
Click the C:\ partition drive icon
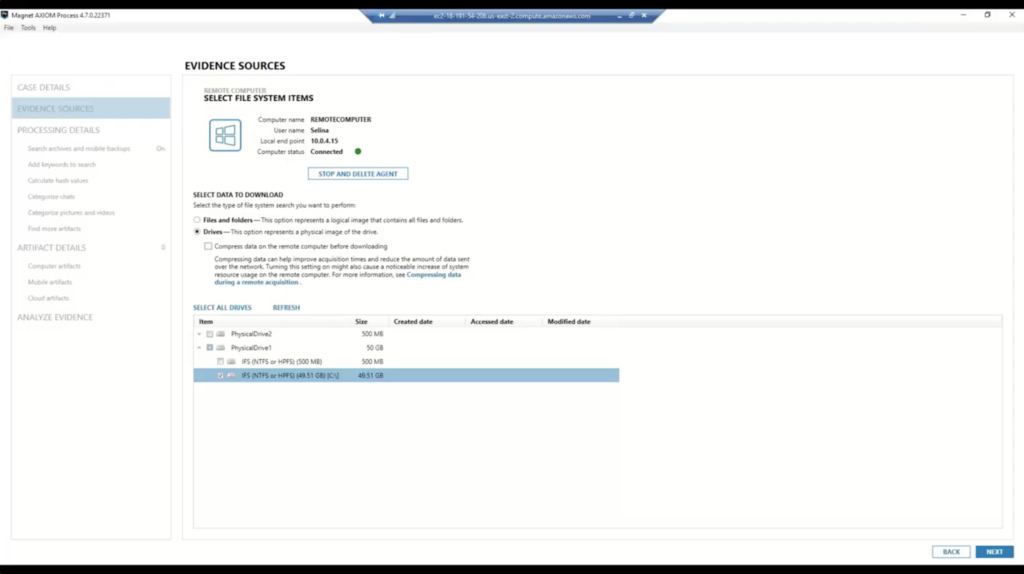(x=231, y=375)
